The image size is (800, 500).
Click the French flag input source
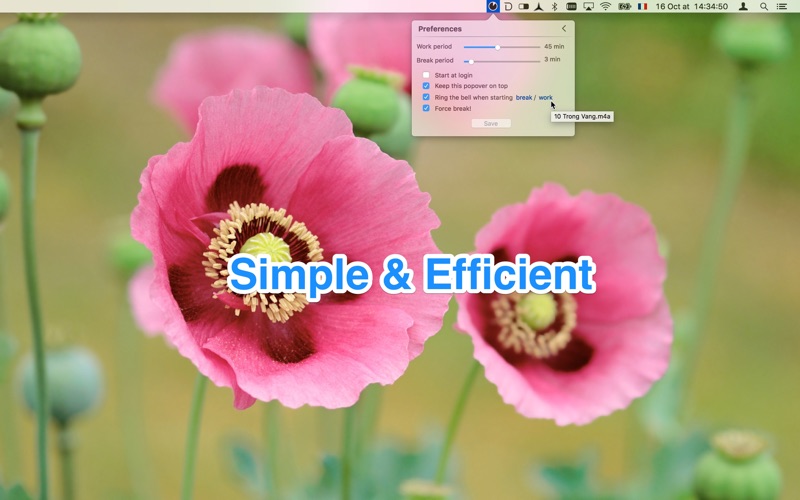click(642, 7)
